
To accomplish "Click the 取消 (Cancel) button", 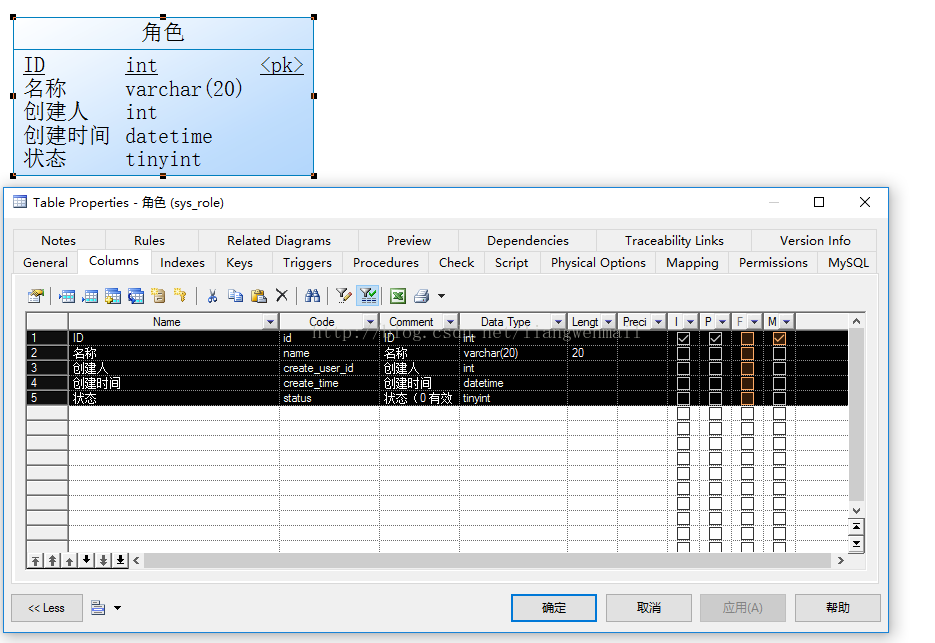I will click(649, 608).
